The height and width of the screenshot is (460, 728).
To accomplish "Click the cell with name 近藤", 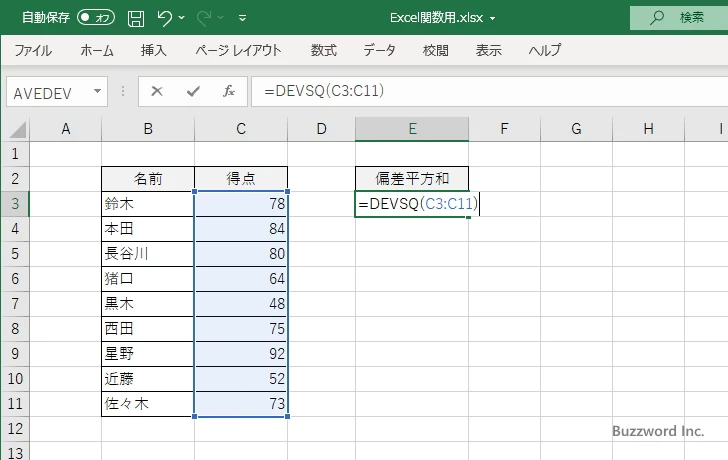I will click(x=148, y=379).
